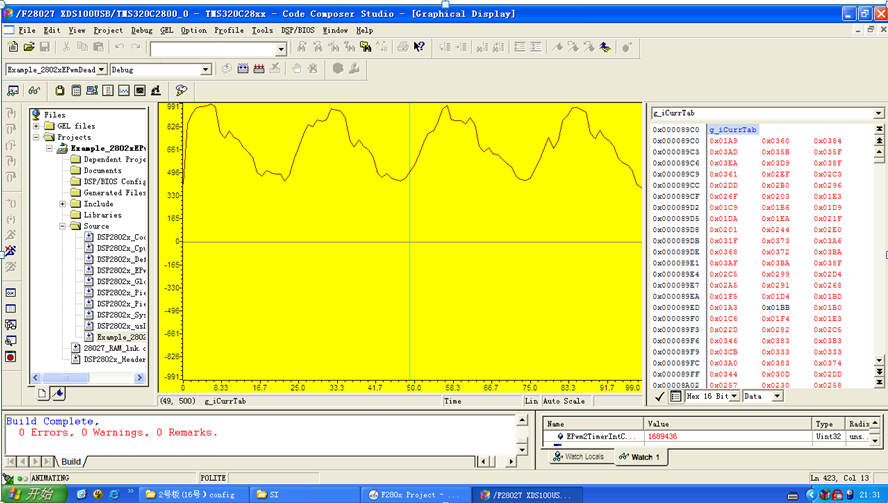
Task: Open the DSP/BIOS menu
Action: pyautogui.click(x=299, y=30)
